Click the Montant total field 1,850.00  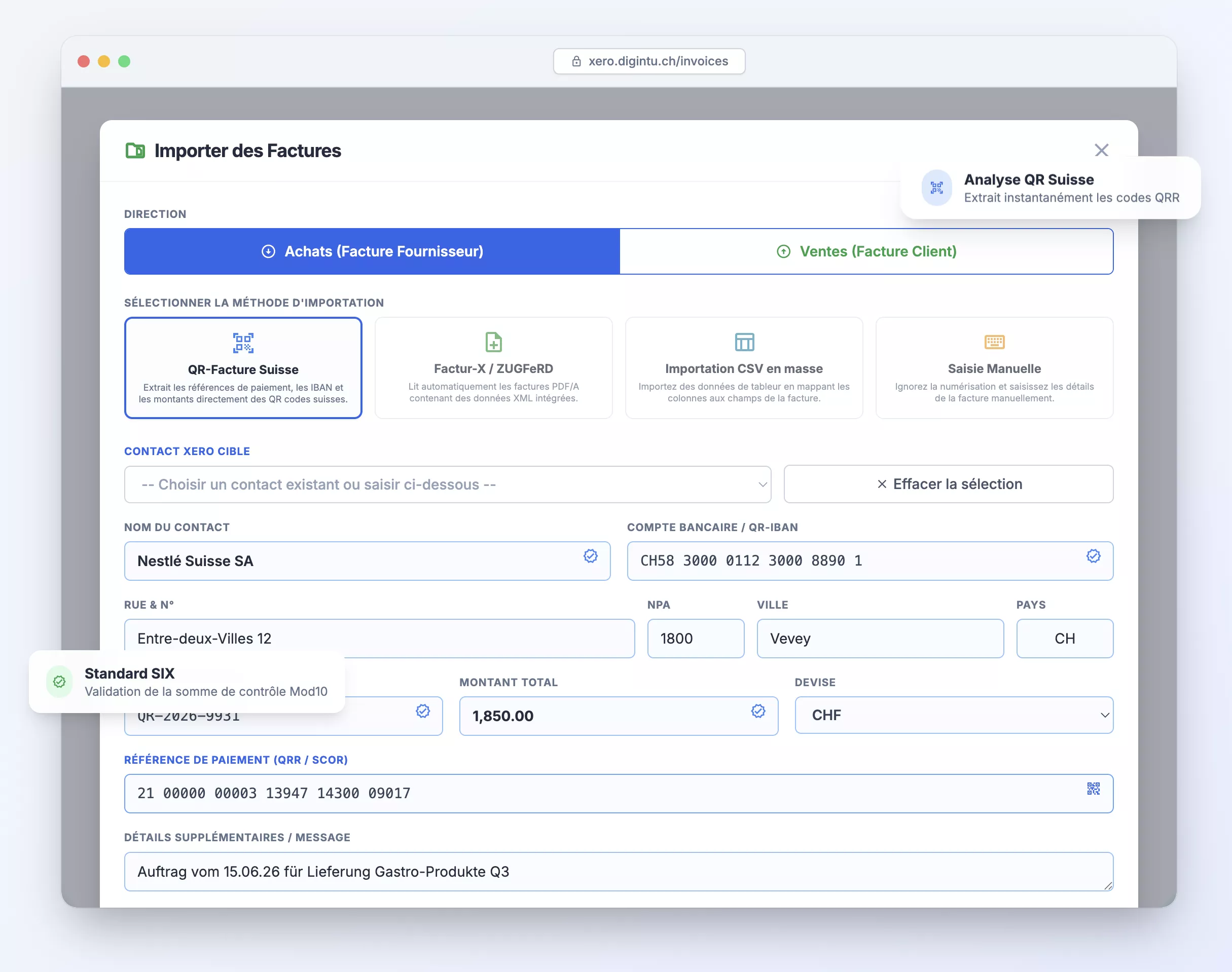pyautogui.click(x=618, y=716)
